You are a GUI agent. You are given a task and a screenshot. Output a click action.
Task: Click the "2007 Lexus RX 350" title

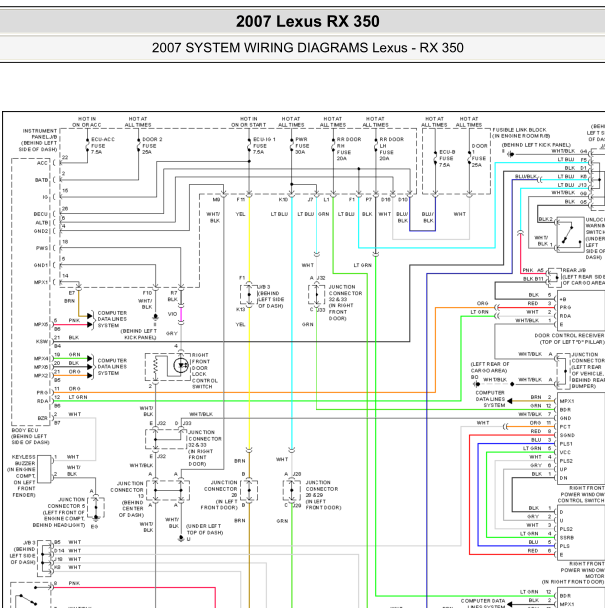(x=308, y=21)
